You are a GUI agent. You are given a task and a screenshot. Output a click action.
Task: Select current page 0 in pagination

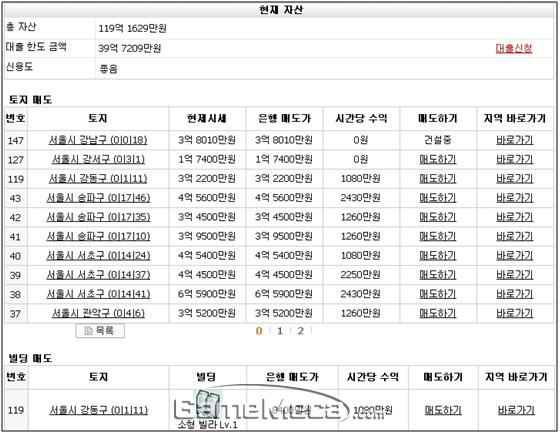pyautogui.click(x=259, y=331)
